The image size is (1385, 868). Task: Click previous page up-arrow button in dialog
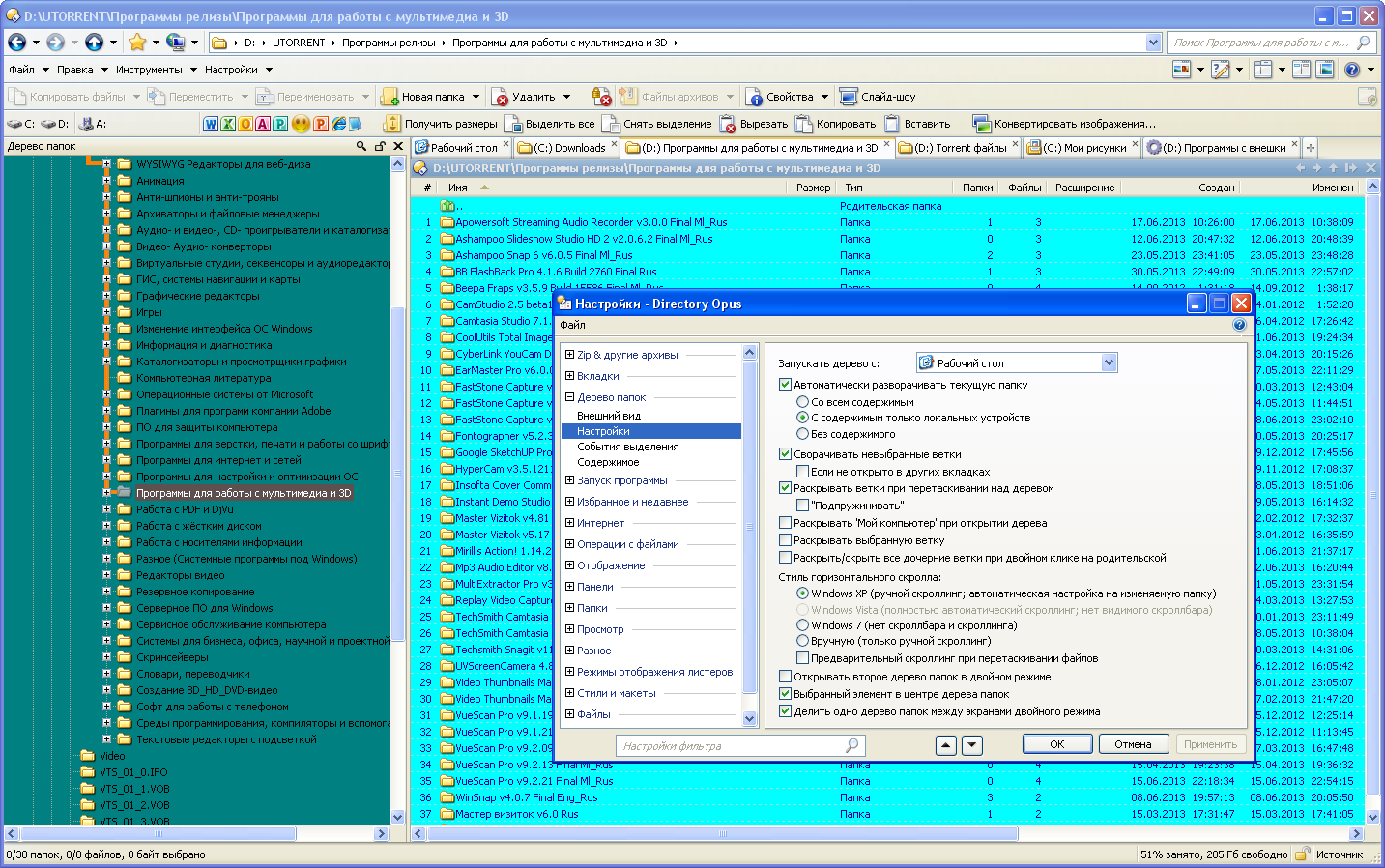point(946,745)
